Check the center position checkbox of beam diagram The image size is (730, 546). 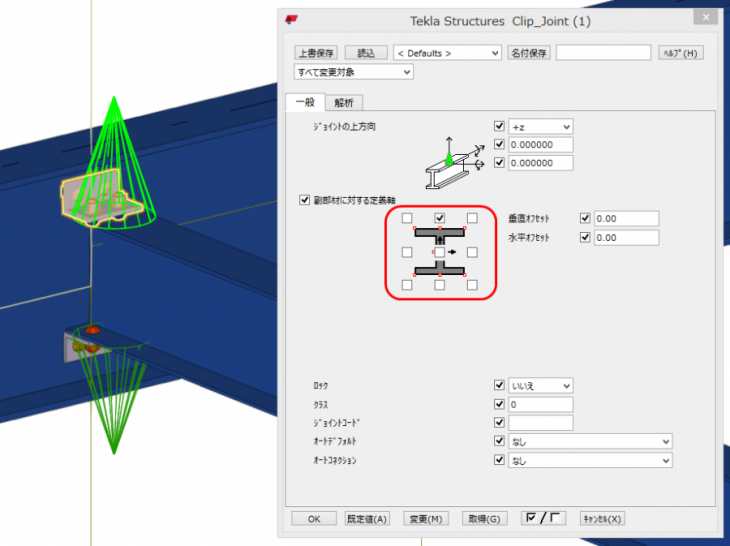pyautogui.click(x=439, y=252)
